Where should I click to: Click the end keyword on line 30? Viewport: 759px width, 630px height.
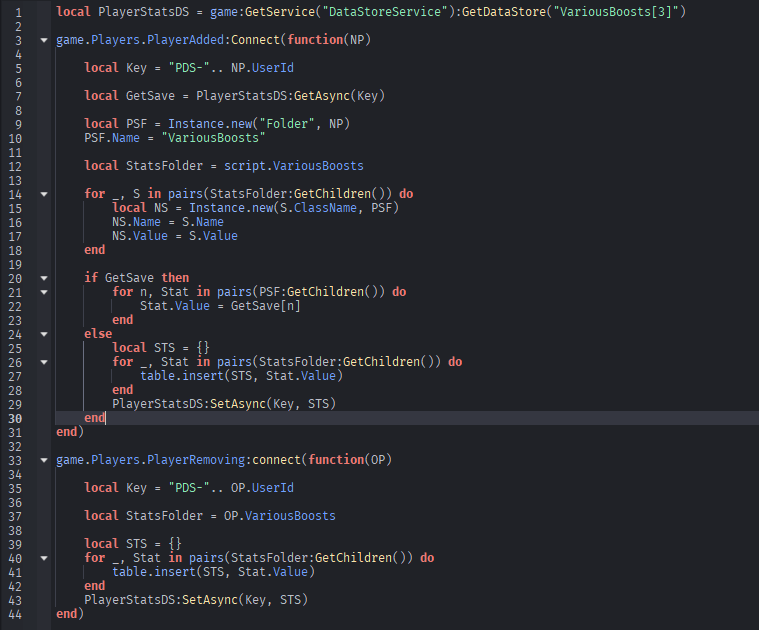(94, 418)
